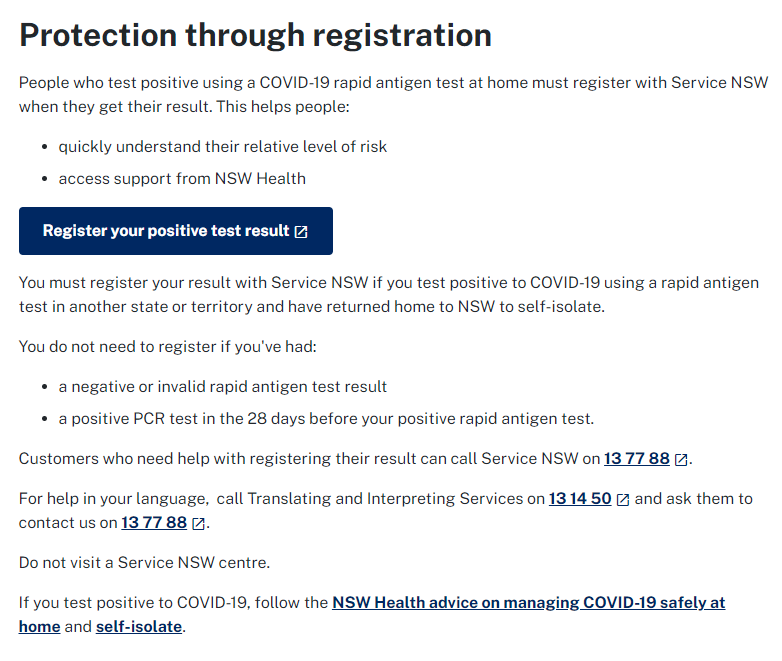The image size is (782, 661).
Task: Click the paragraph starting 'You must register your result'
Action: (389, 294)
